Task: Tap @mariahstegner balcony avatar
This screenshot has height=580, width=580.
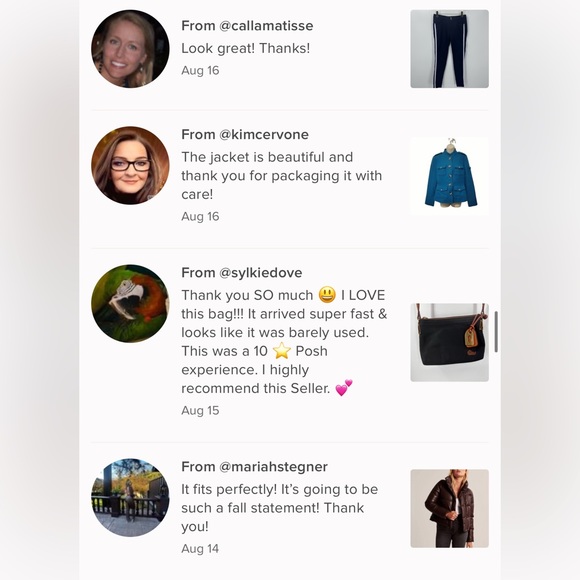Action: pos(130,498)
